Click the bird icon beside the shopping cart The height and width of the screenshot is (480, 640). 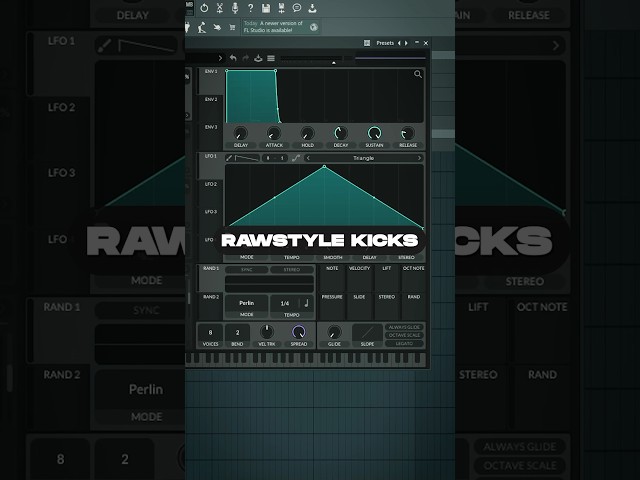click(217, 27)
